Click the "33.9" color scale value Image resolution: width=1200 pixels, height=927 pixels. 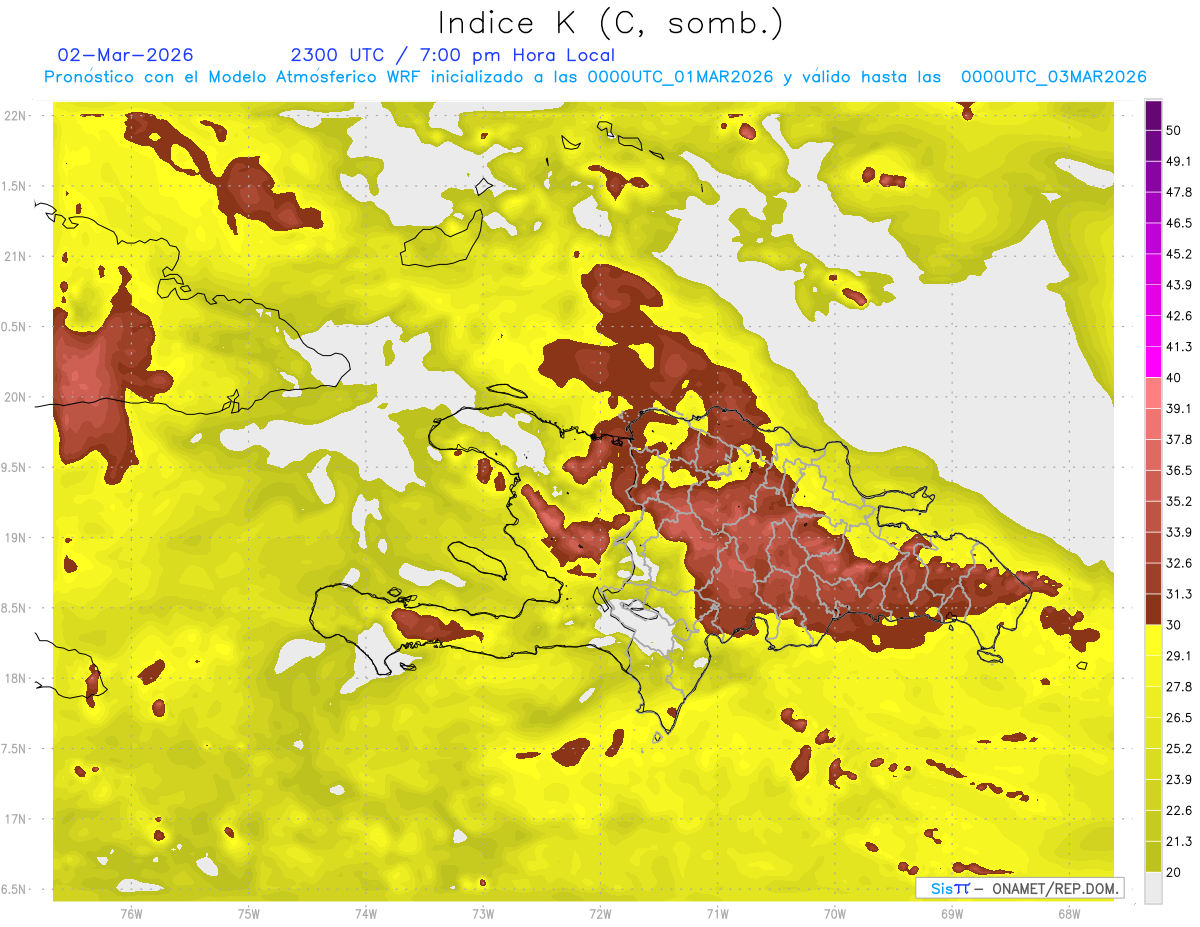[1179, 532]
